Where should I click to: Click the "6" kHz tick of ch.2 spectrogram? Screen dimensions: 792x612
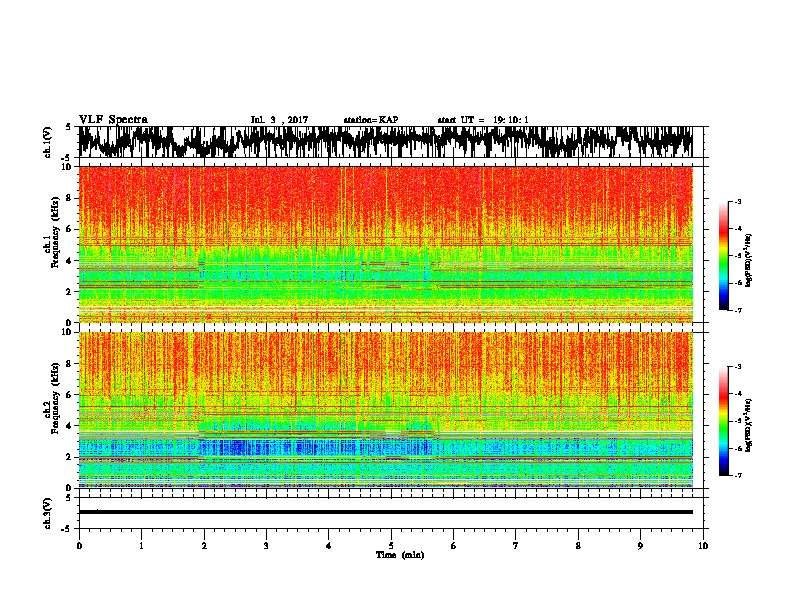(70, 394)
